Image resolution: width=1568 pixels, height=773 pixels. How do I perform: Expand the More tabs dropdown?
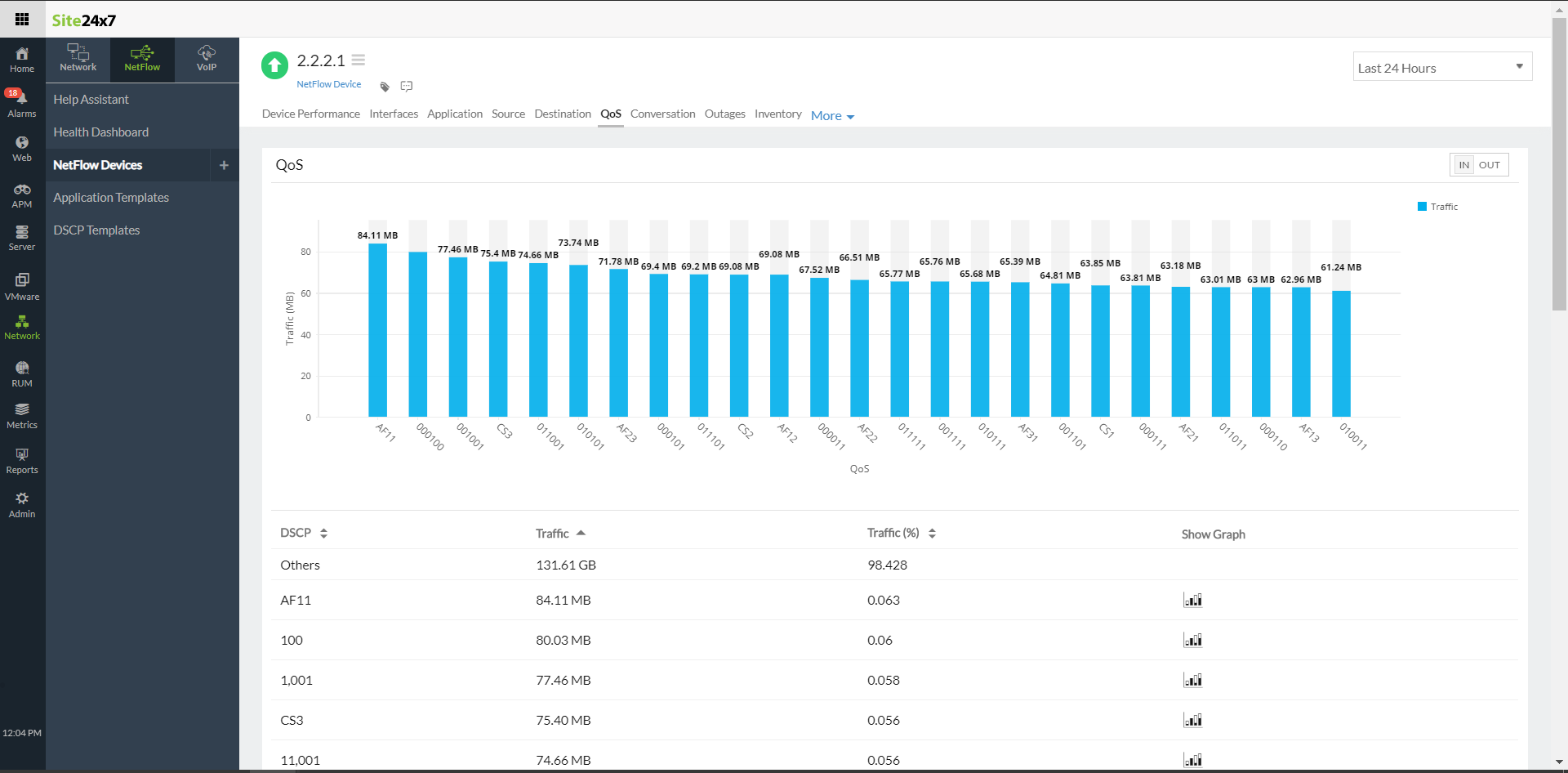click(832, 116)
